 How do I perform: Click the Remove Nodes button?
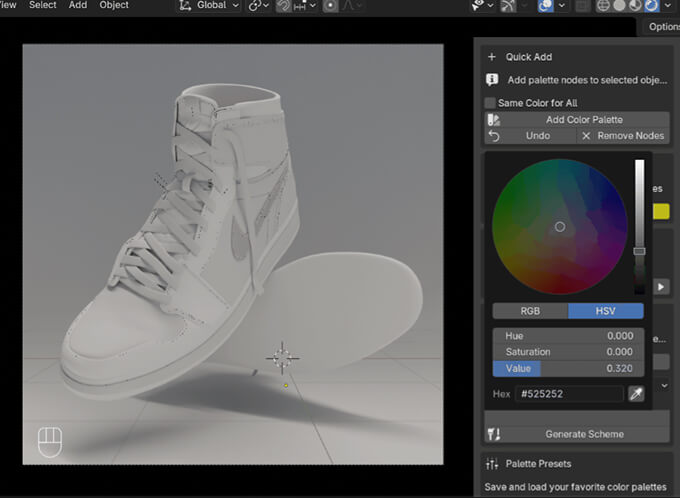click(x=622, y=136)
